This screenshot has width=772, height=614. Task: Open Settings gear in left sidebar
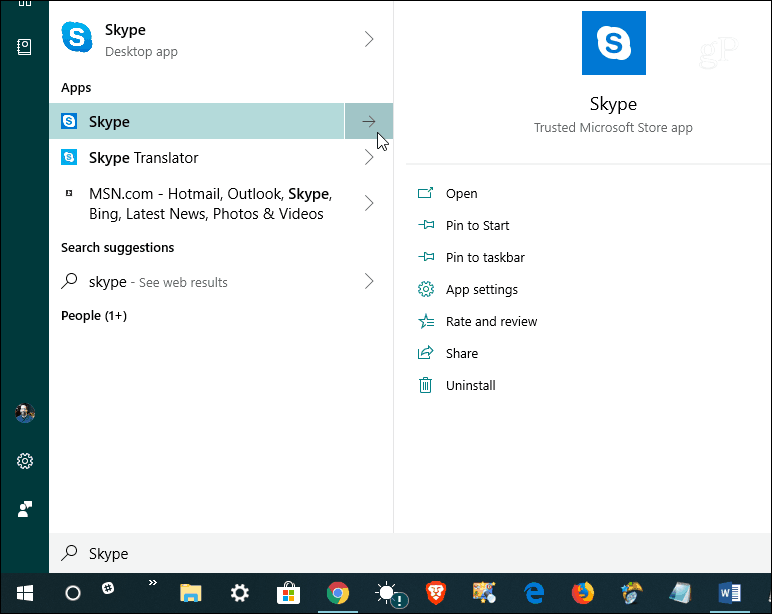(25, 461)
